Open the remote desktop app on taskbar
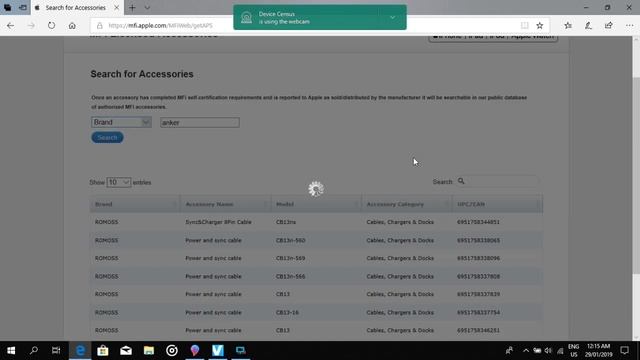Image resolution: width=640 pixels, height=360 pixels. [x=241, y=350]
